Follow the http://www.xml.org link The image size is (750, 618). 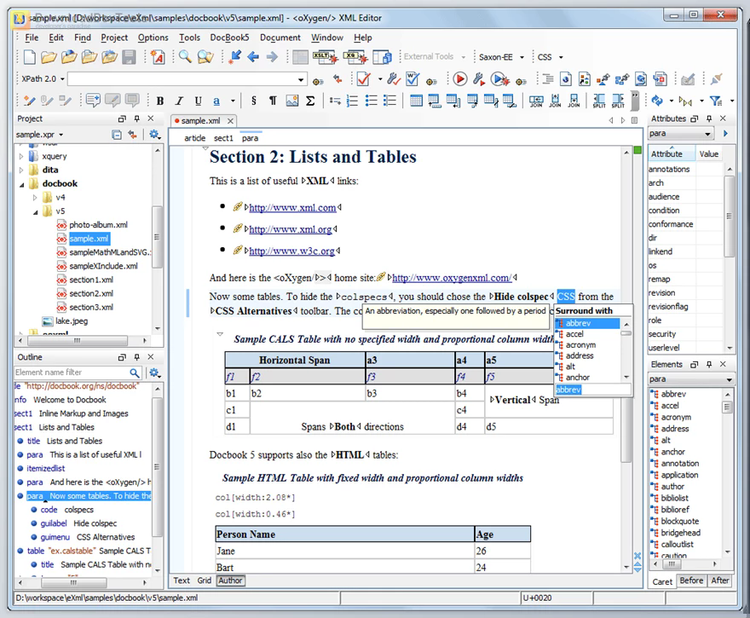[x=290, y=229]
